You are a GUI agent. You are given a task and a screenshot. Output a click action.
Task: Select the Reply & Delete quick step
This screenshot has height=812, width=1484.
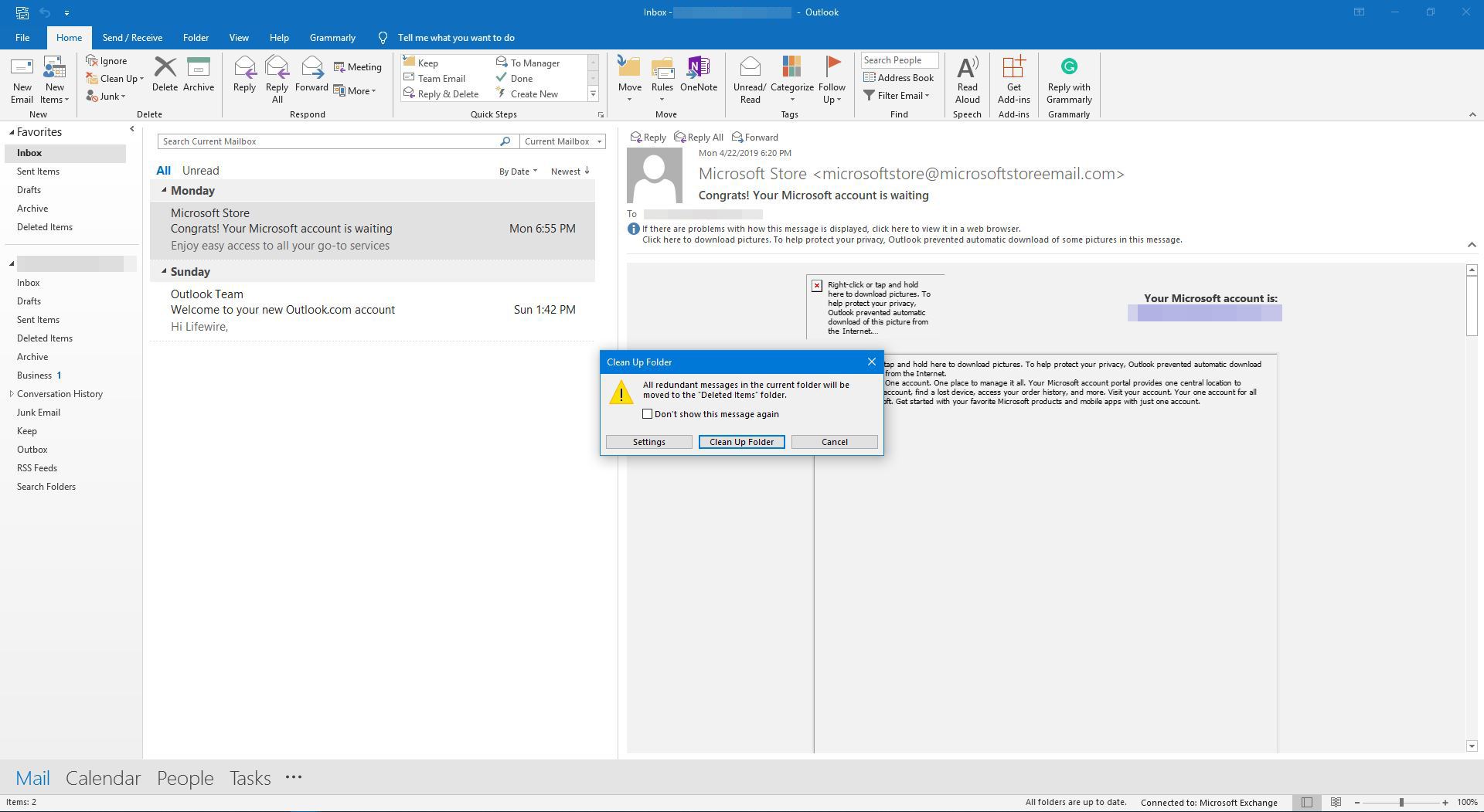441,93
